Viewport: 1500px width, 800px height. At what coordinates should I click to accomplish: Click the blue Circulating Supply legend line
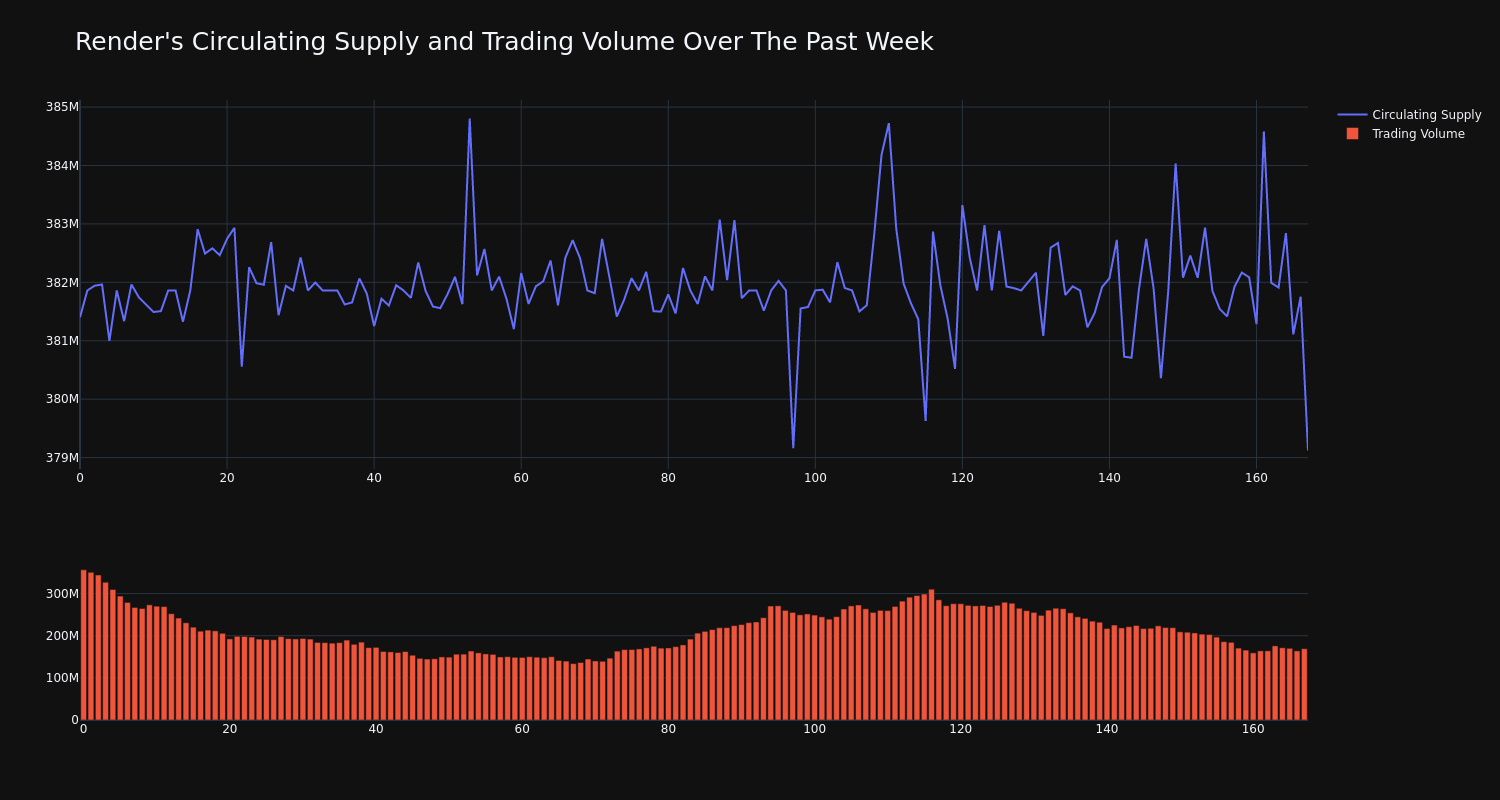coord(1352,115)
